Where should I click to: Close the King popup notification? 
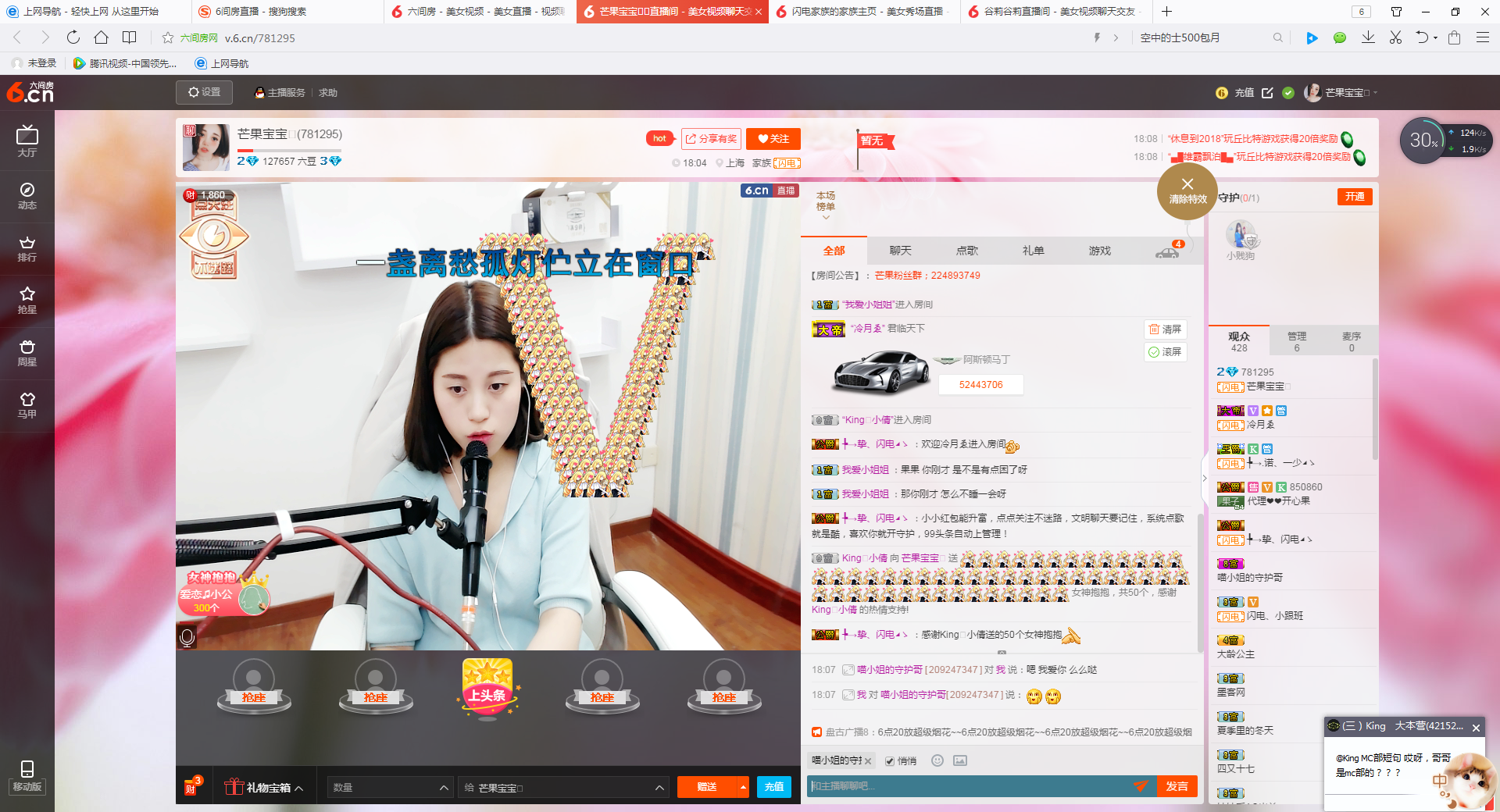[x=1476, y=728]
